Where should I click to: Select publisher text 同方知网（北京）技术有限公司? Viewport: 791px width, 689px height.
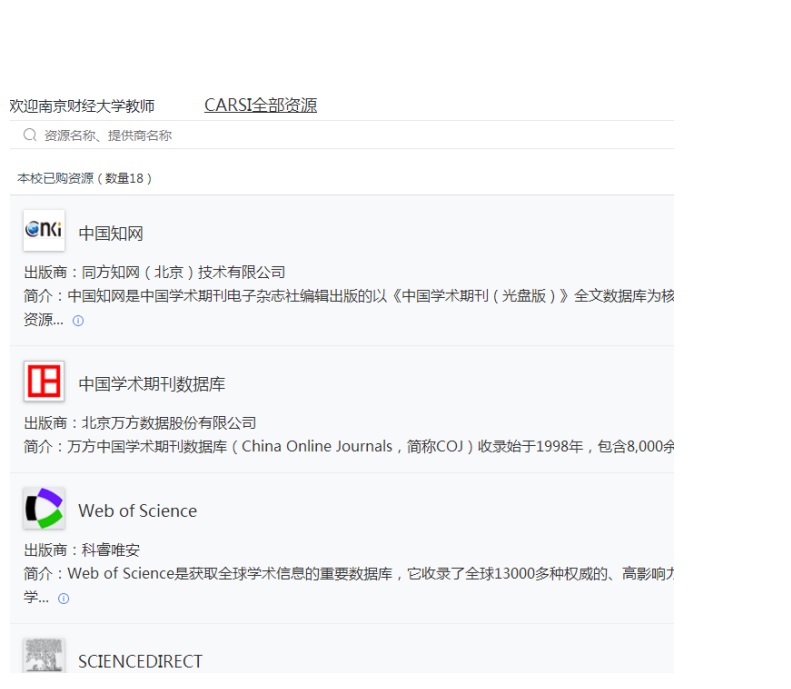tap(184, 272)
